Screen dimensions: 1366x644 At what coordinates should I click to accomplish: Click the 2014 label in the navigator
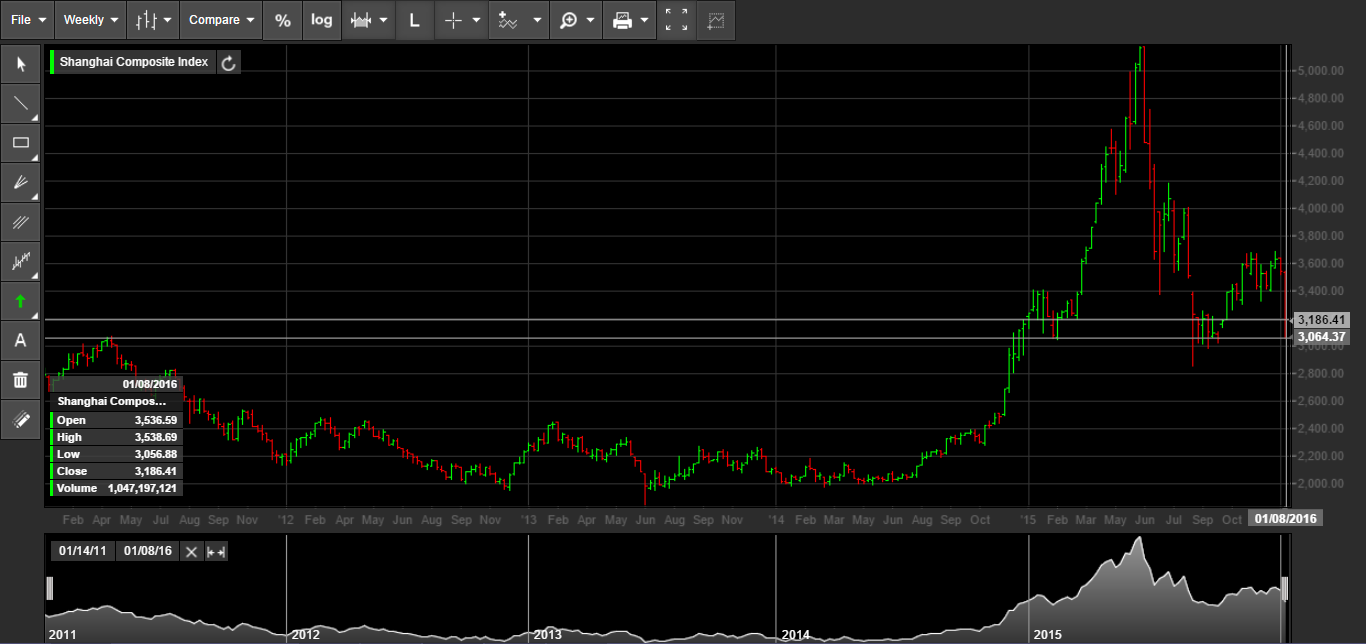tap(795, 635)
